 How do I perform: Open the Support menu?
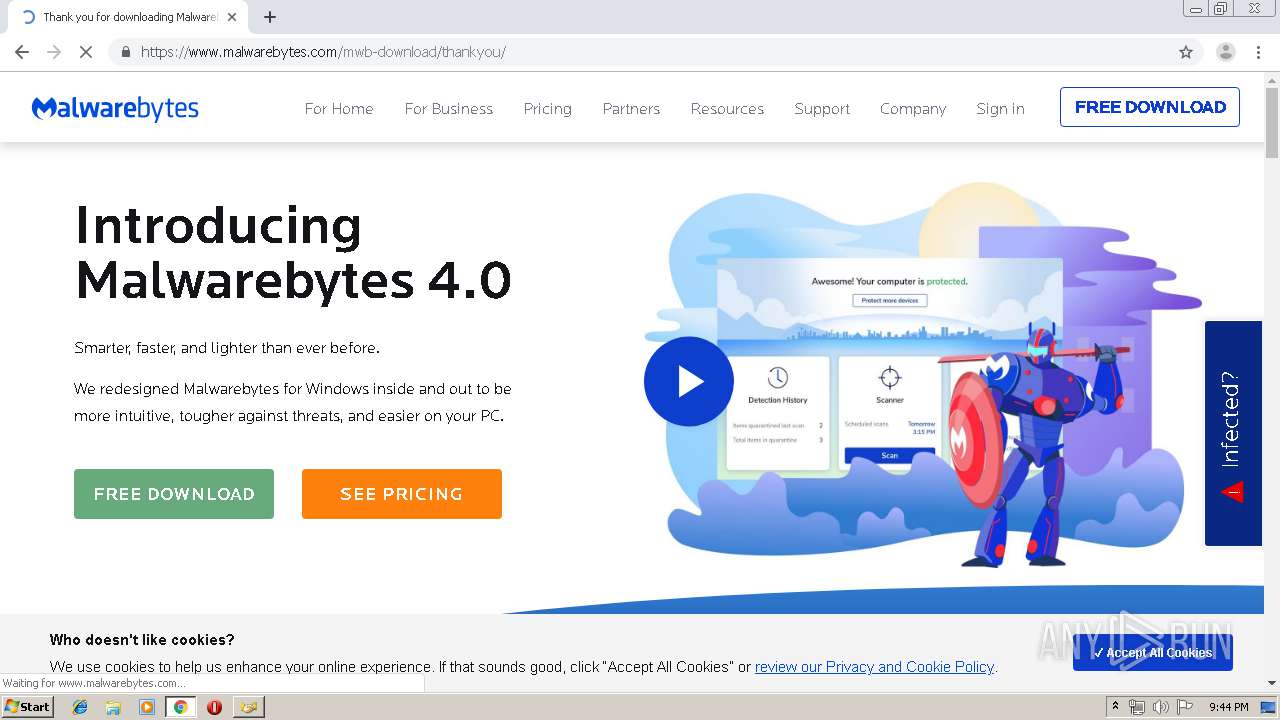point(822,108)
